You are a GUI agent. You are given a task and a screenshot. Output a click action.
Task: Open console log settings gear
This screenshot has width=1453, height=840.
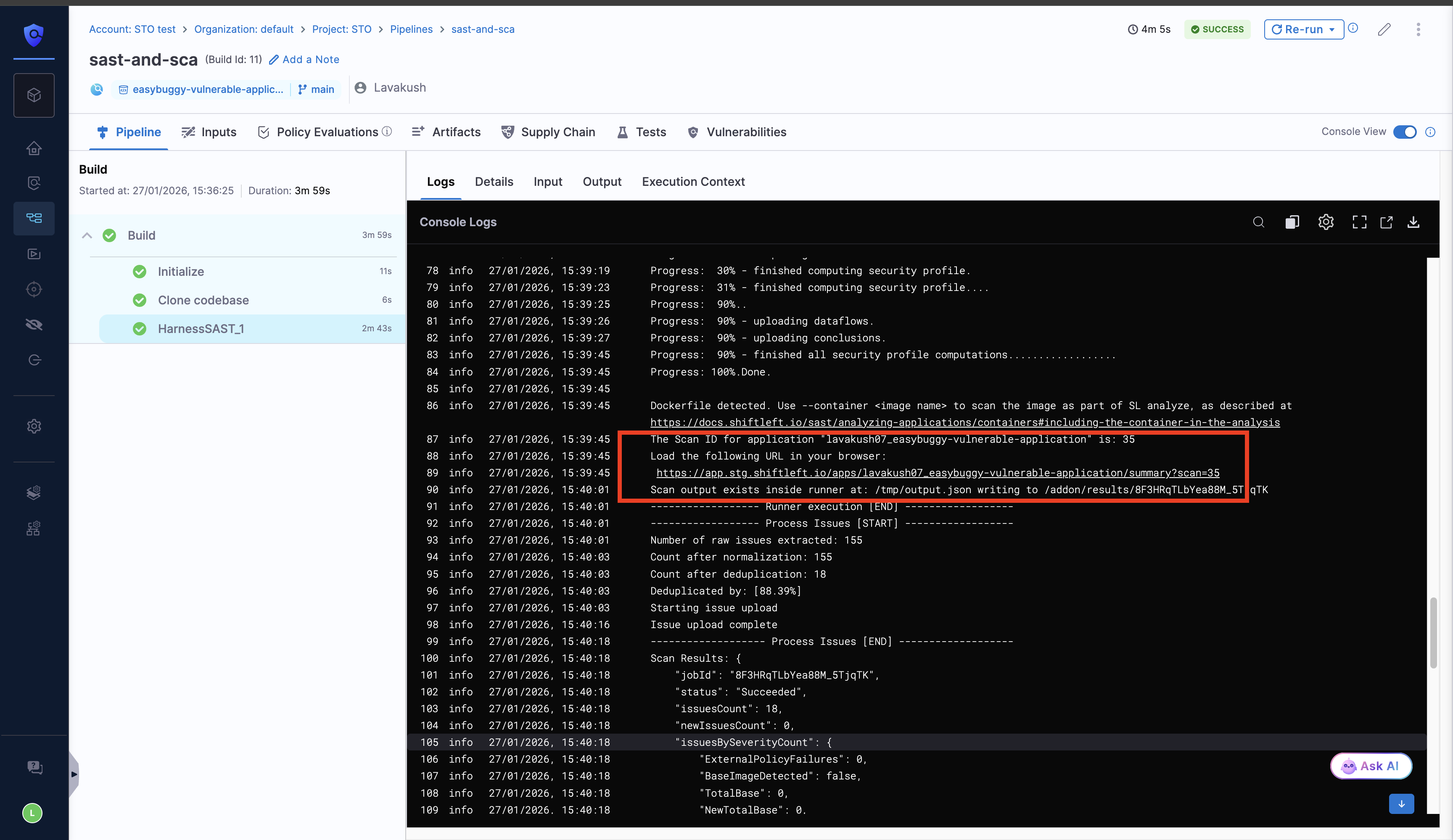click(1326, 222)
